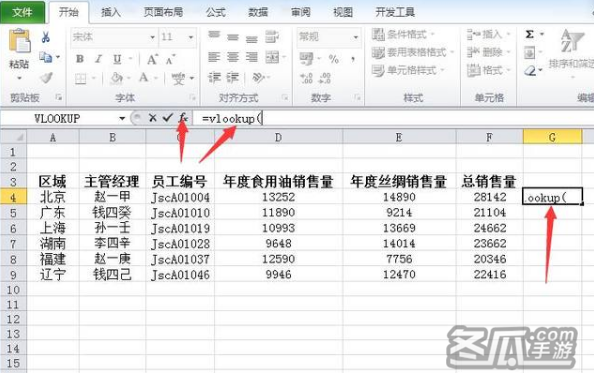The height and width of the screenshot is (374, 594).
Task: Switch to the Review tab
Action: 300,12
